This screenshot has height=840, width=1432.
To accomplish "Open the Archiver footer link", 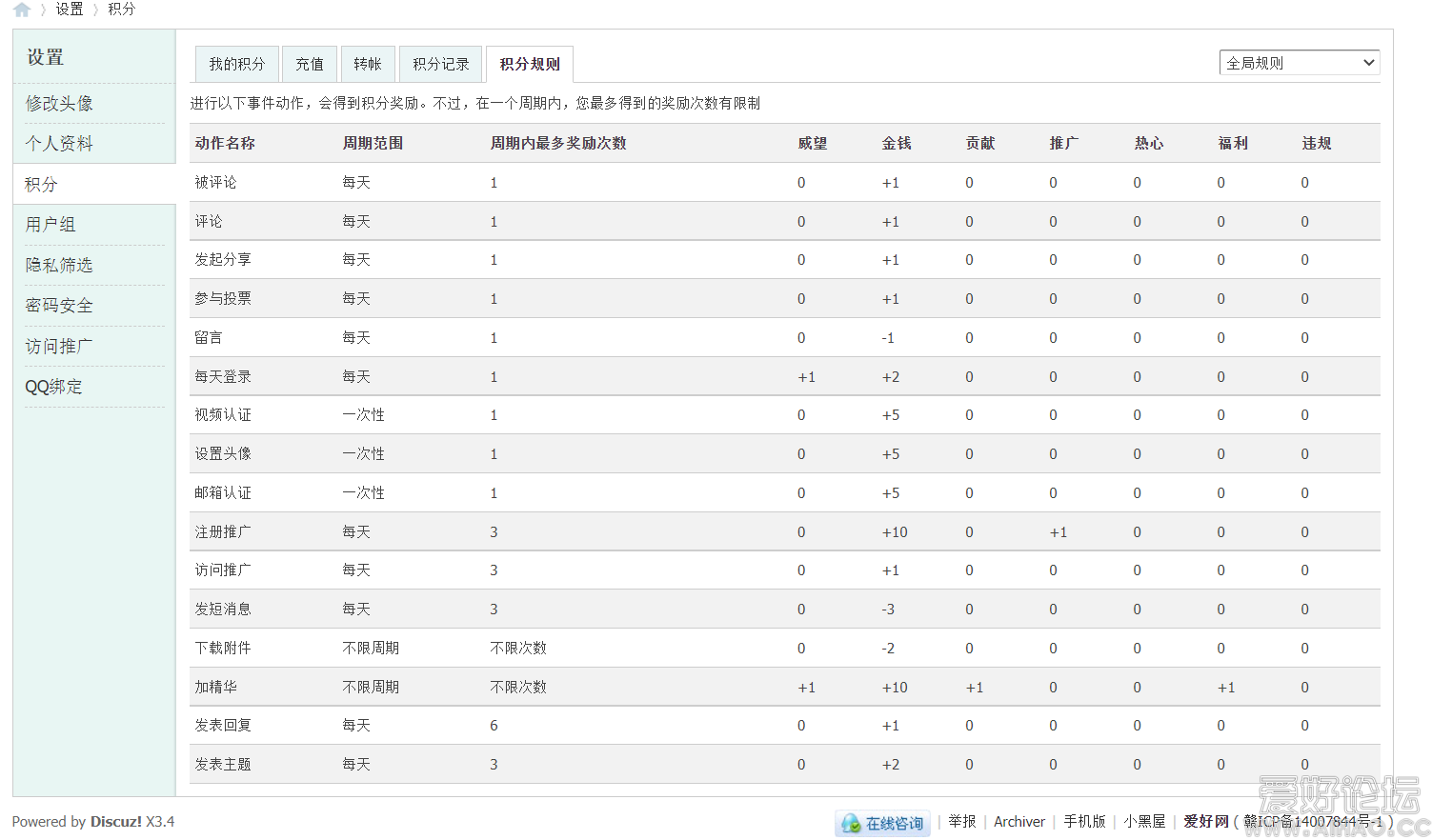I will (1019, 821).
